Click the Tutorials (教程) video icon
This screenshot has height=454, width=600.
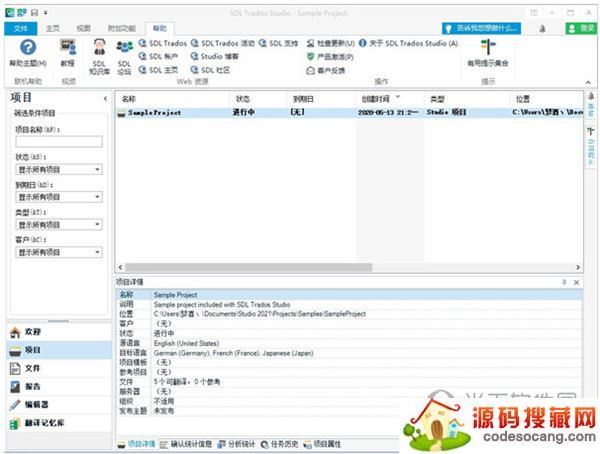pyautogui.click(x=68, y=52)
